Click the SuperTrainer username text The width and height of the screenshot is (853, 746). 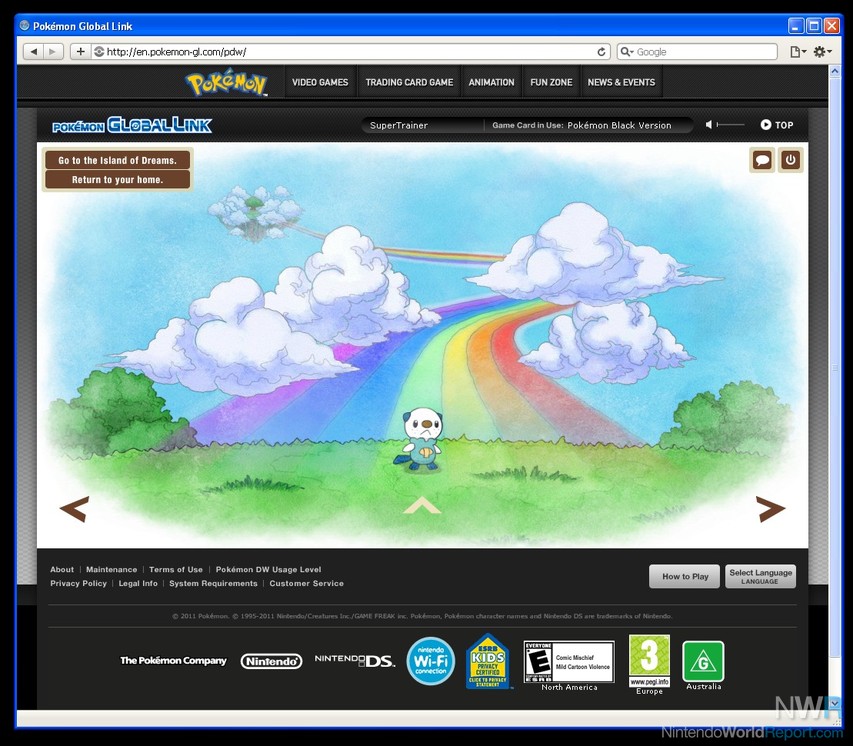[x=399, y=125]
